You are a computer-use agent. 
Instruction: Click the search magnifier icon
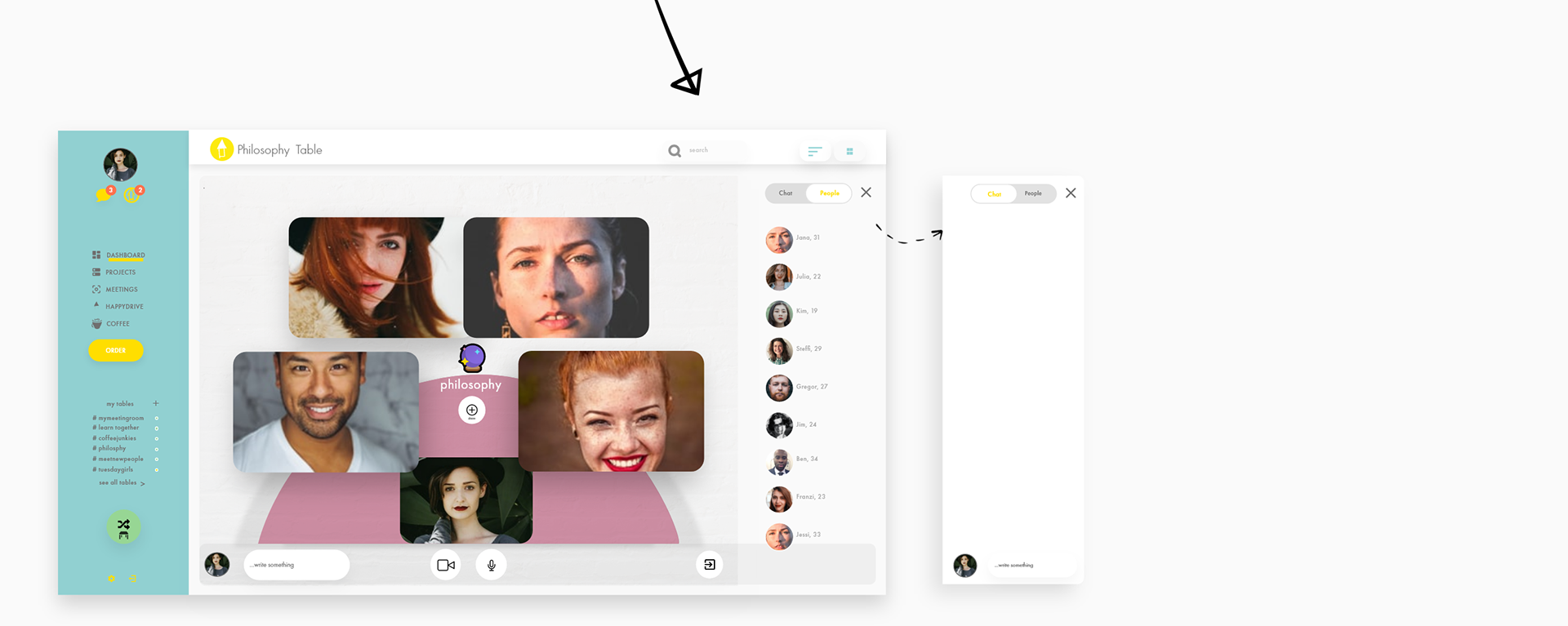[675, 150]
